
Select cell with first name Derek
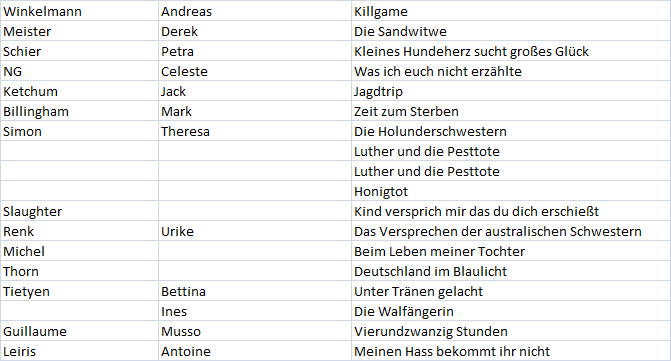coord(255,31)
